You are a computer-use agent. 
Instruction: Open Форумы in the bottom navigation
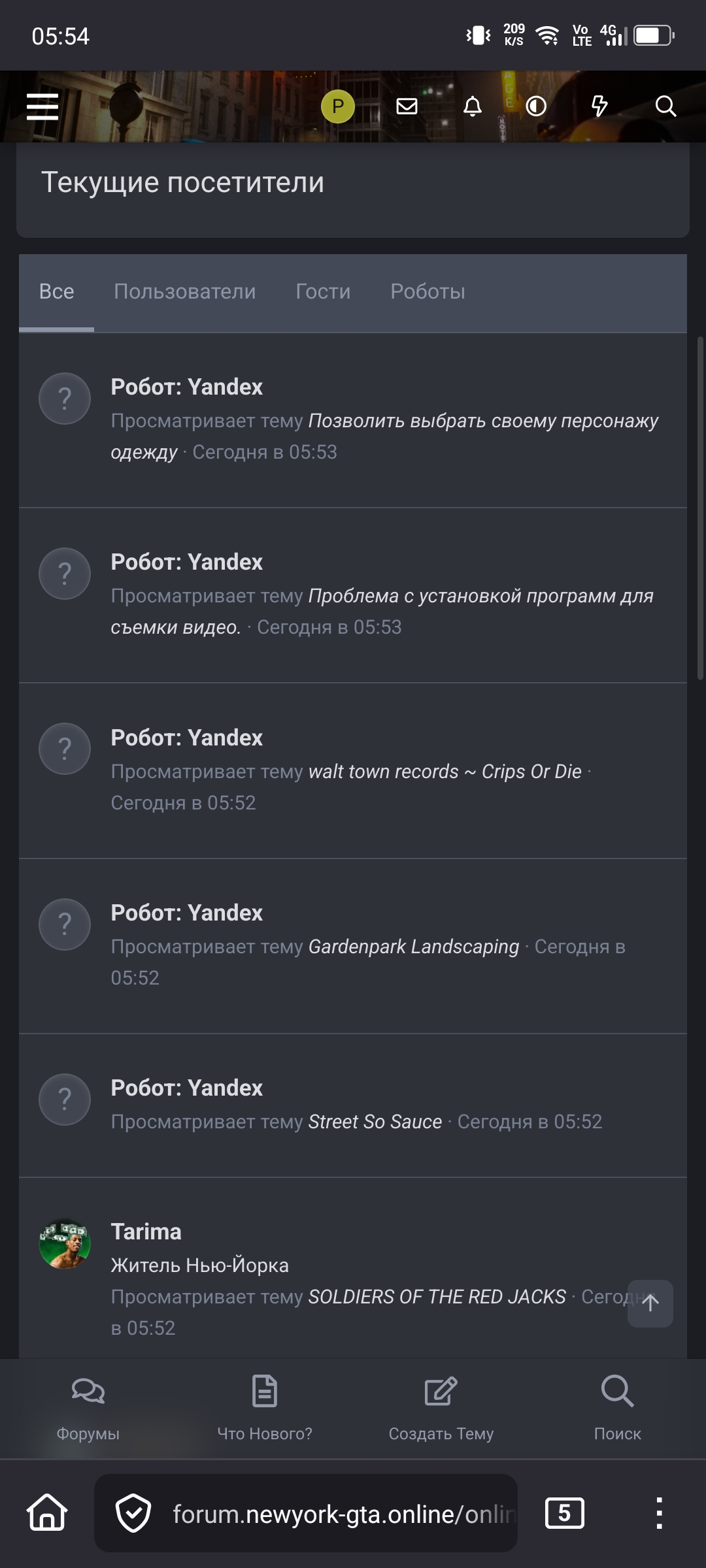[88, 1405]
